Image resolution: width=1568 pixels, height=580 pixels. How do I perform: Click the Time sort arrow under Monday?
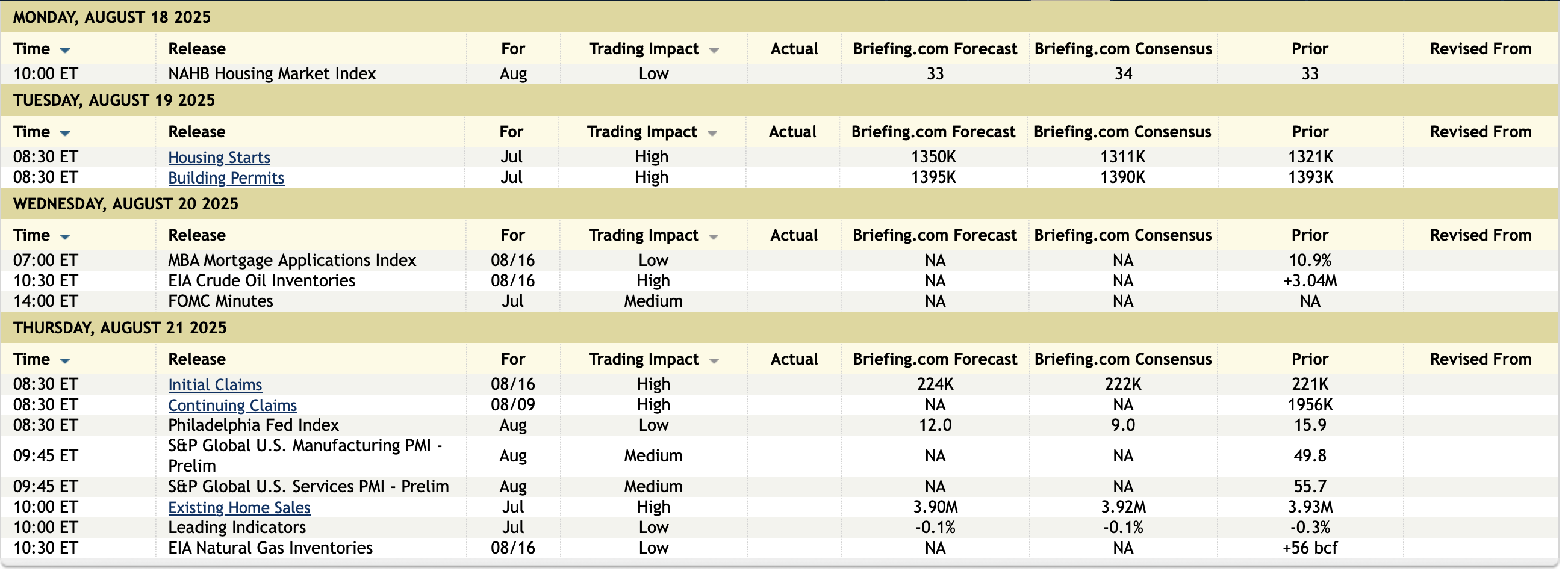pos(65,51)
